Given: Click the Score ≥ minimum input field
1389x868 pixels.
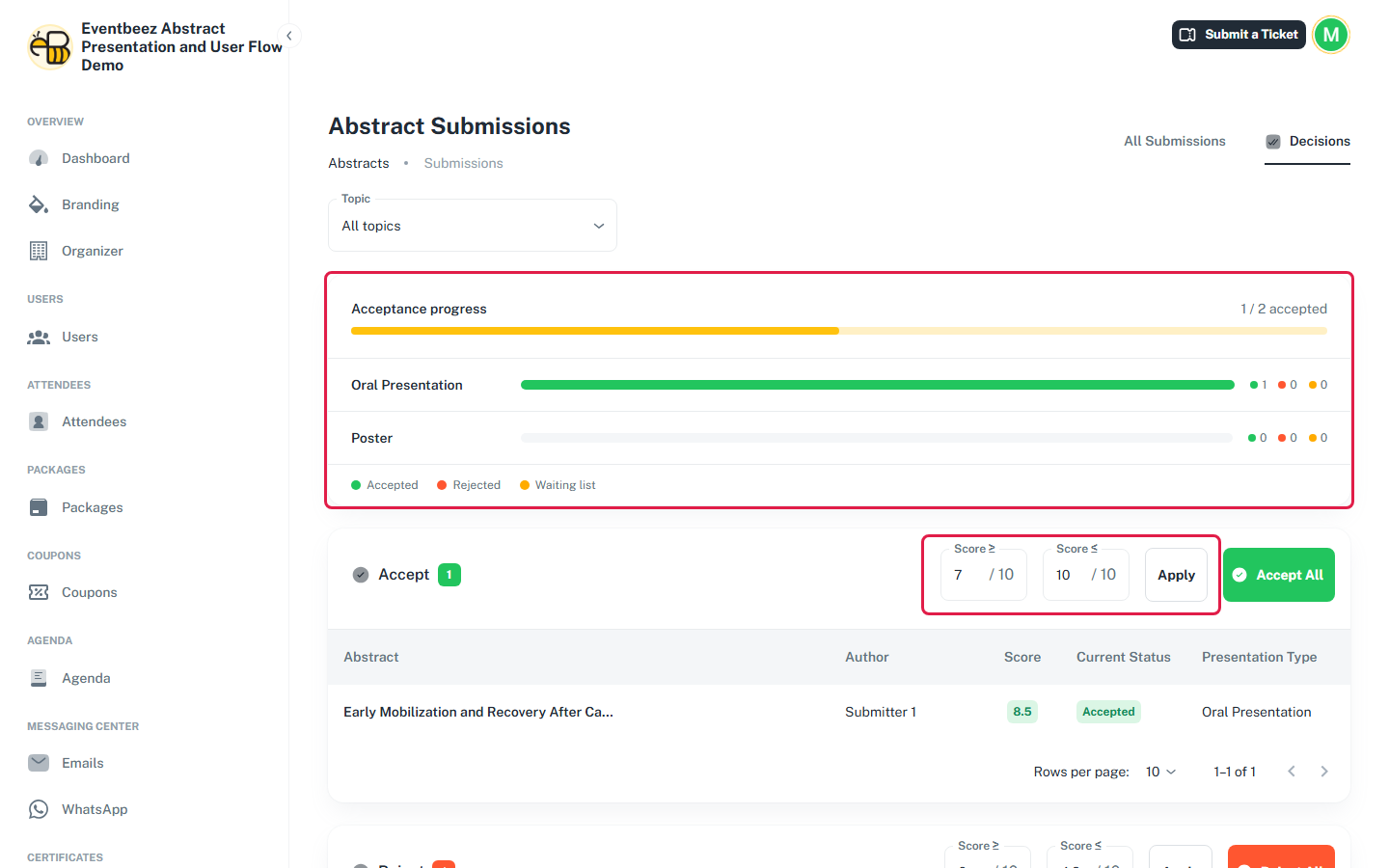Looking at the screenshot, I should [984, 575].
